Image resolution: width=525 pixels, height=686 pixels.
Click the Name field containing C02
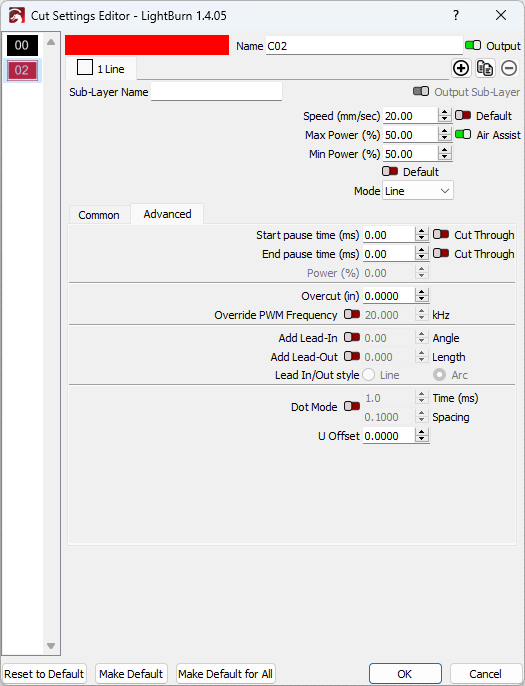coord(364,46)
